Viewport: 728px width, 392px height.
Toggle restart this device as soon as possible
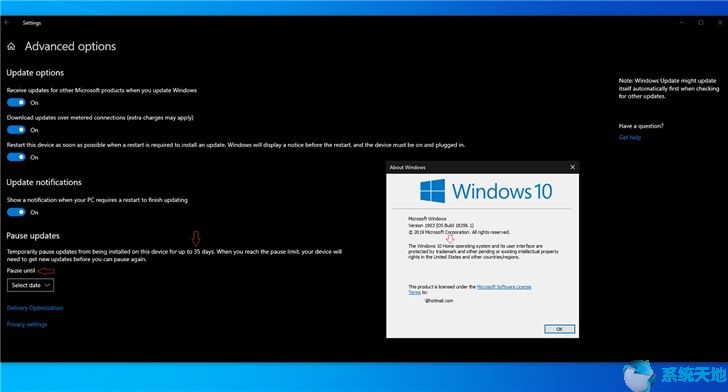click(x=16, y=157)
